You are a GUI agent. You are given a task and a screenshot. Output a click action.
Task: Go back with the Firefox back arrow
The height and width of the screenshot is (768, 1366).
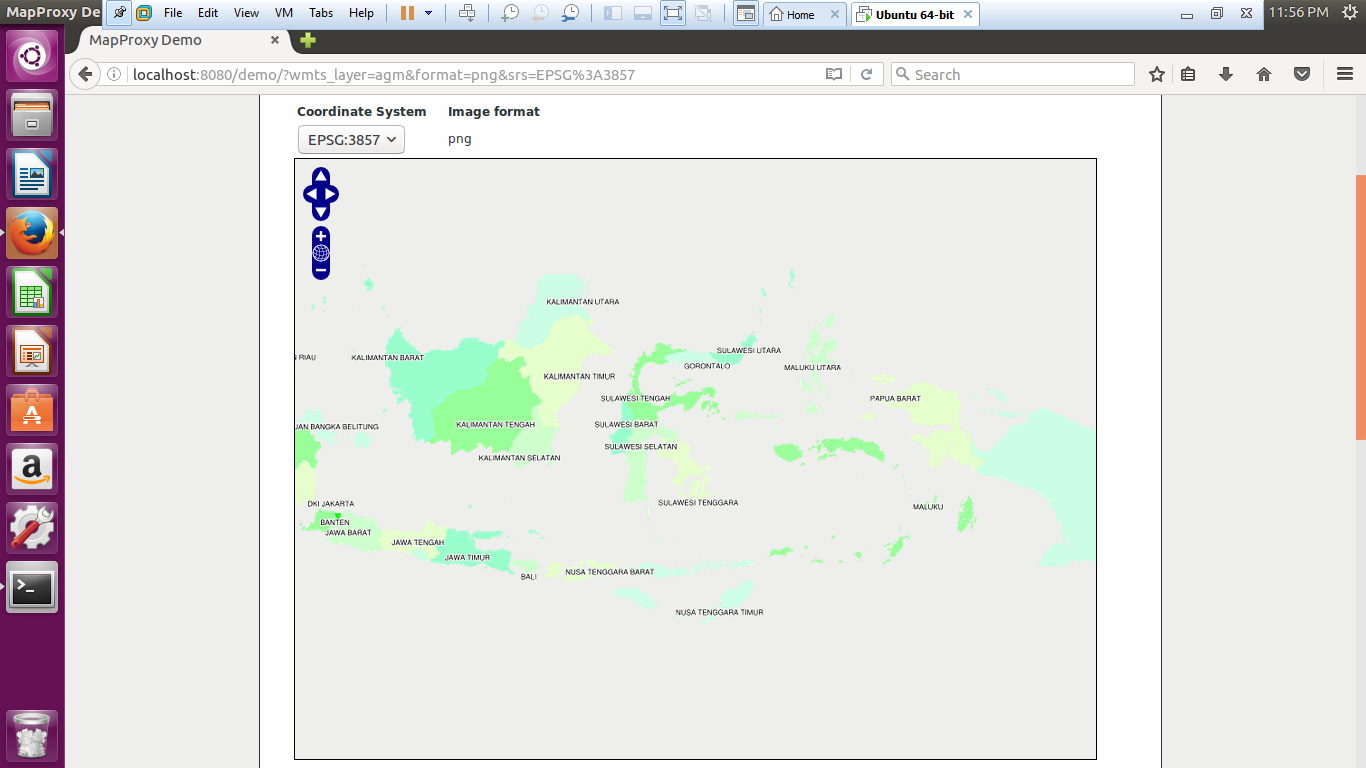pyautogui.click(x=85, y=74)
